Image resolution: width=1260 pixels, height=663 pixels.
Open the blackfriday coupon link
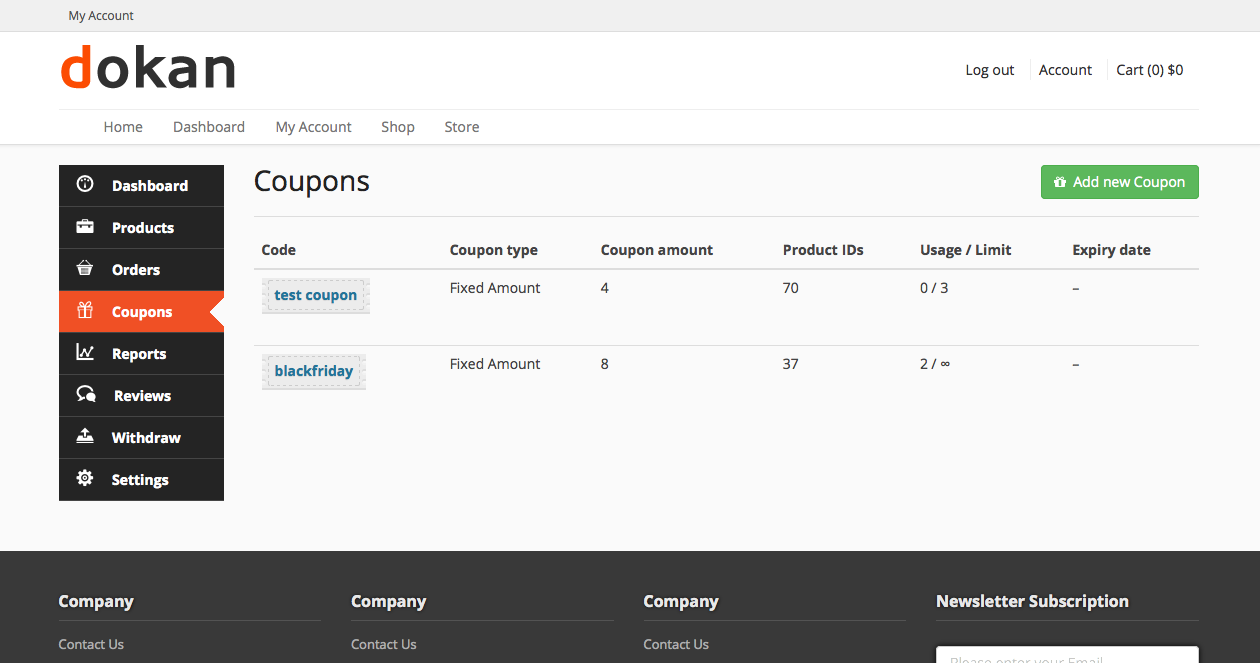tap(314, 371)
